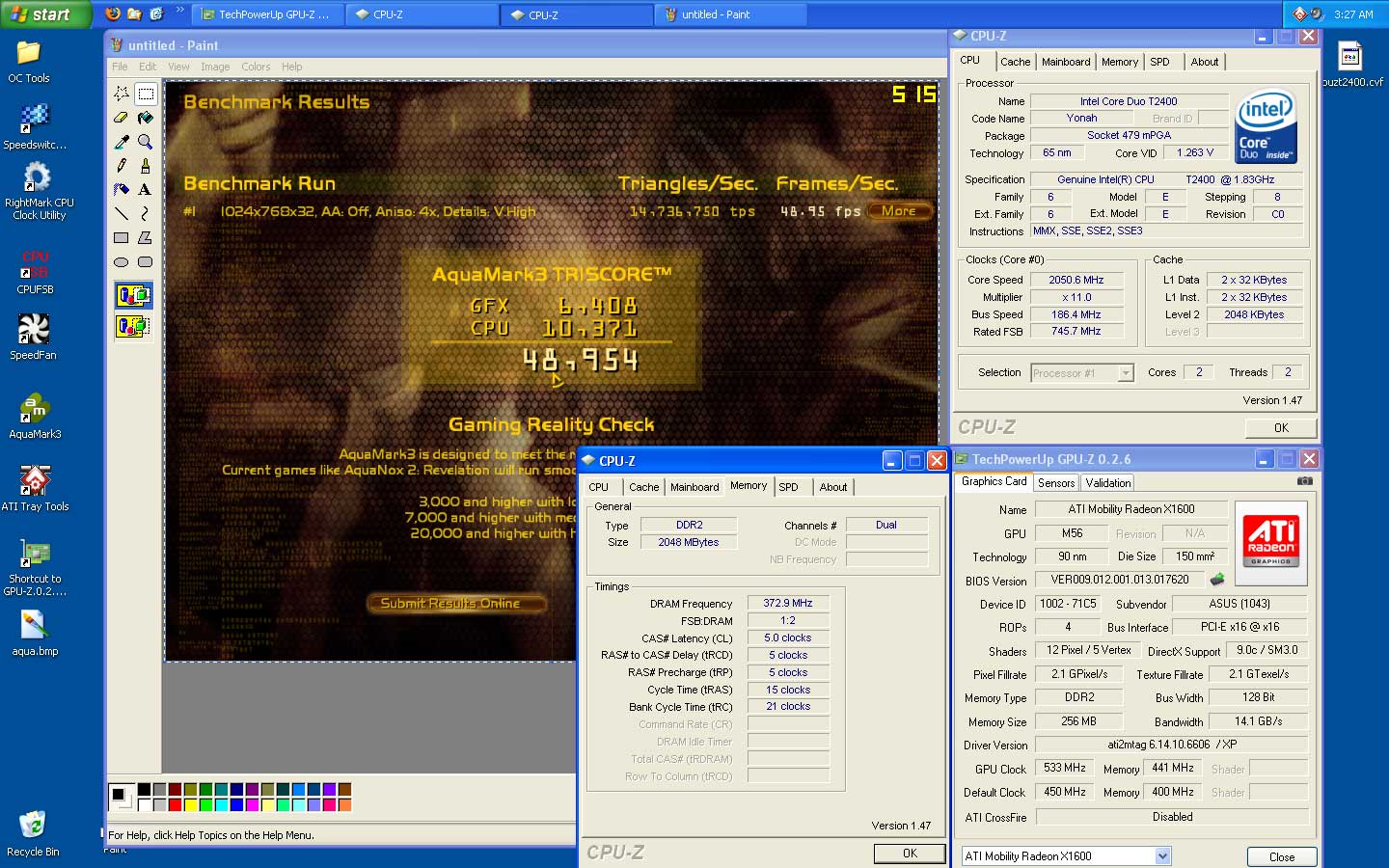The image size is (1389, 868).
Task: Select the rectangular Select tool in Paint
Action: [x=146, y=94]
